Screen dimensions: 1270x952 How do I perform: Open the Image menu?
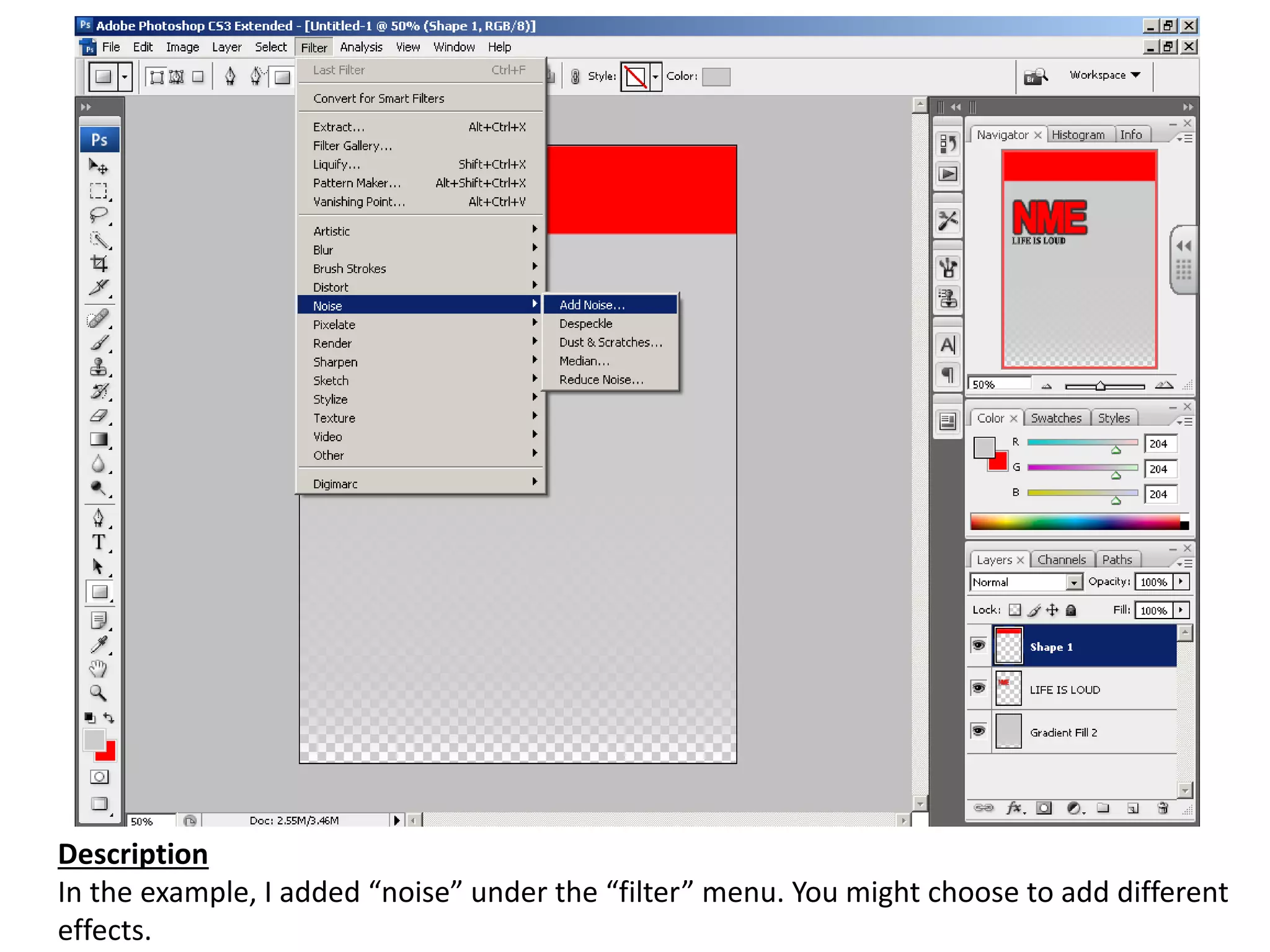[182, 47]
